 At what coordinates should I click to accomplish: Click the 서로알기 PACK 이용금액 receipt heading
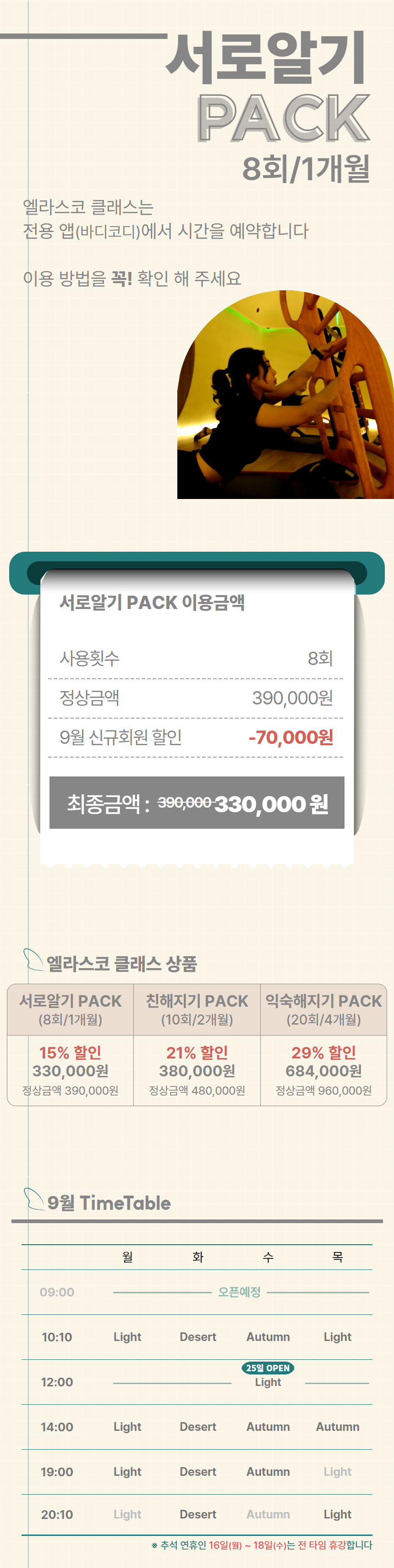click(152, 603)
